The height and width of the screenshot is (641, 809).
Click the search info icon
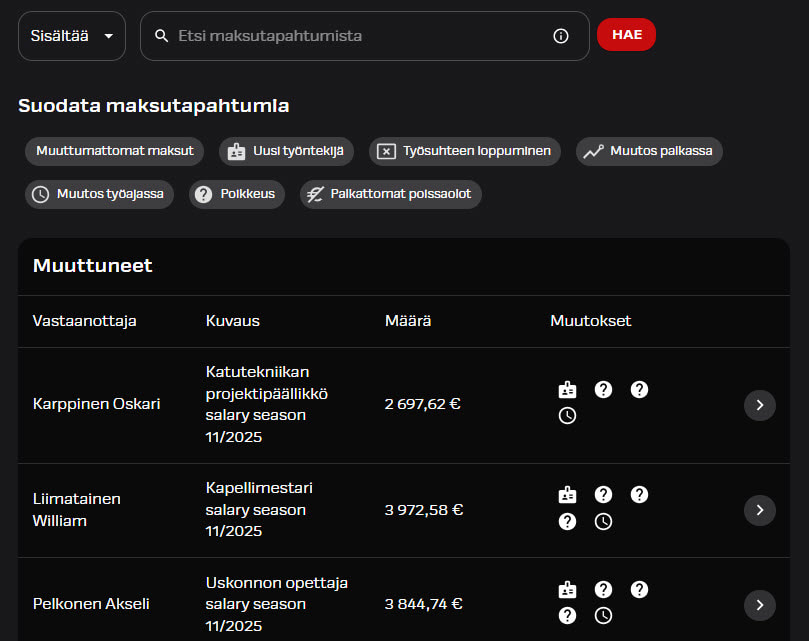click(561, 36)
